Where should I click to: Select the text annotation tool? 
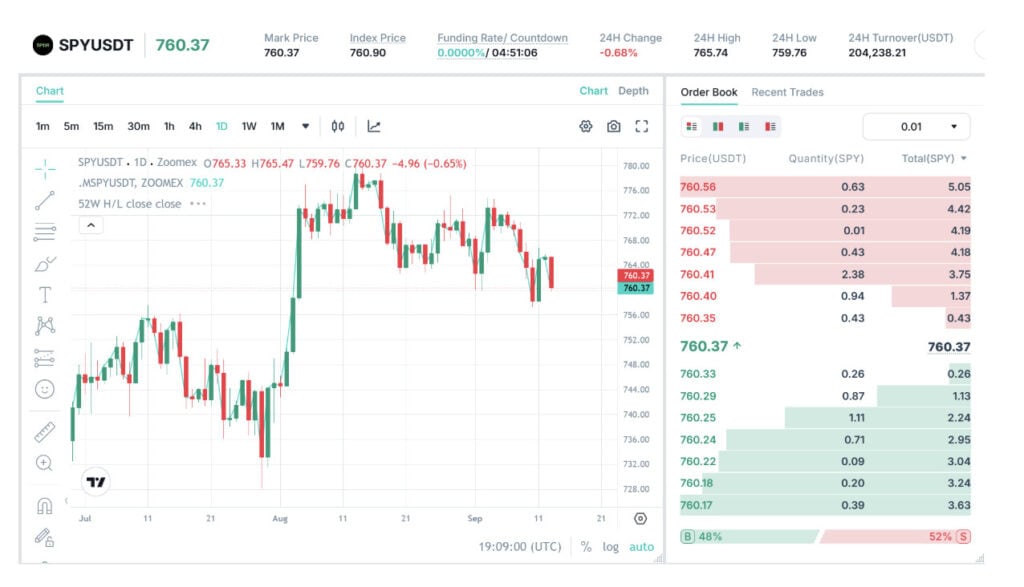[x=45, y=295]
